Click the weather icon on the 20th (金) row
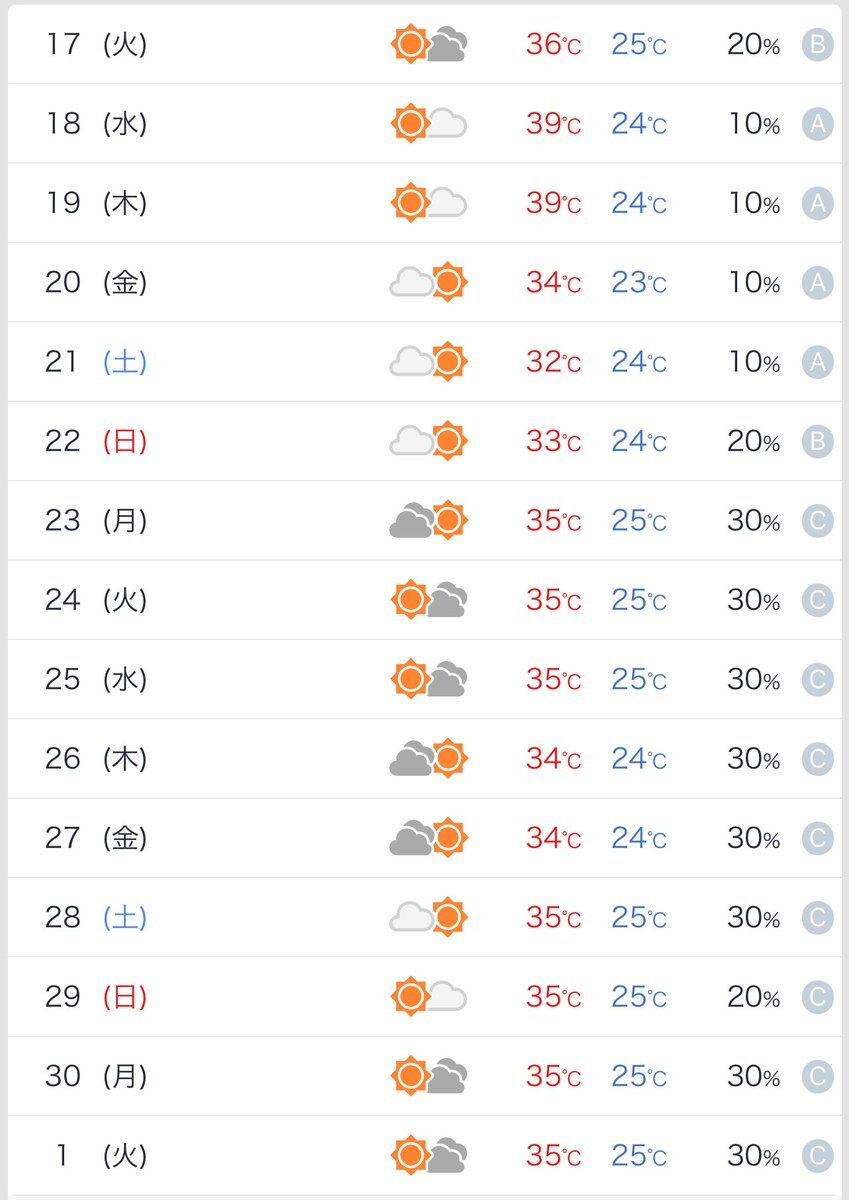Screen dimensions: 849x1200 (x=428, y=282)
